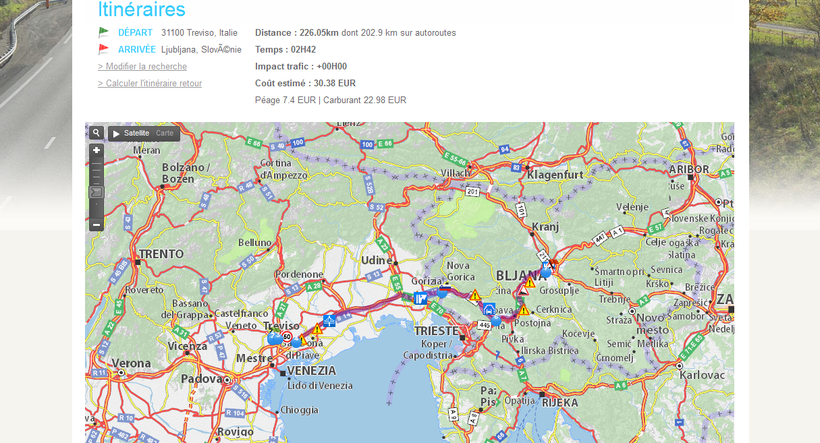Click the blue tunnel icon near Postojna

tap(489, 310)
